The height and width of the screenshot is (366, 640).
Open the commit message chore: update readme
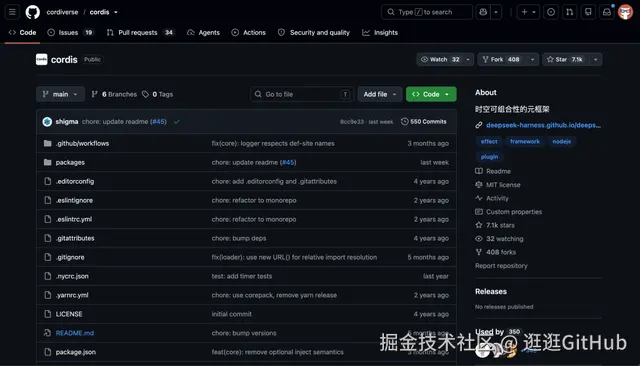click(x=115, y=122)
